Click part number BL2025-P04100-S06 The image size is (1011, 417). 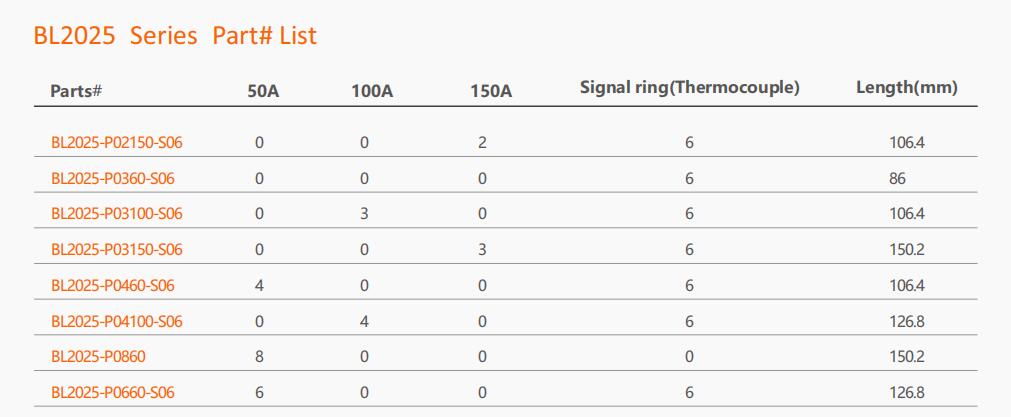tap(117, 321)
